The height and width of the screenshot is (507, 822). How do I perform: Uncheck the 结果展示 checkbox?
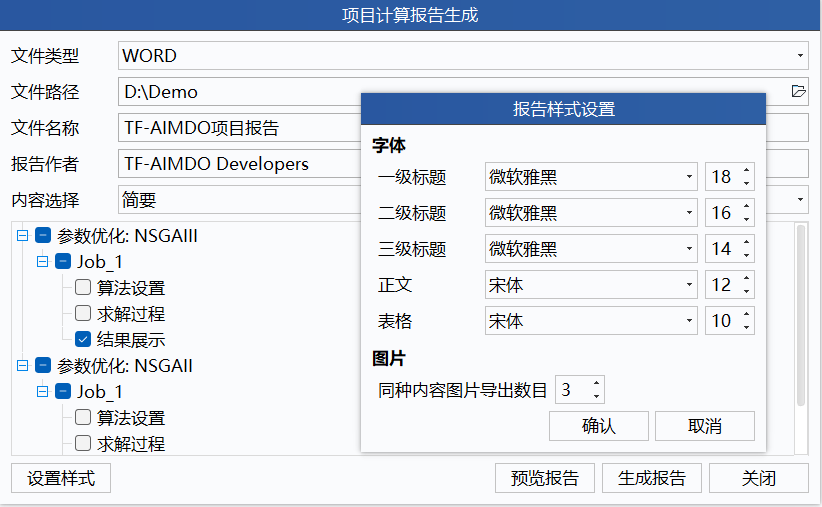click(x=83, y=340)
